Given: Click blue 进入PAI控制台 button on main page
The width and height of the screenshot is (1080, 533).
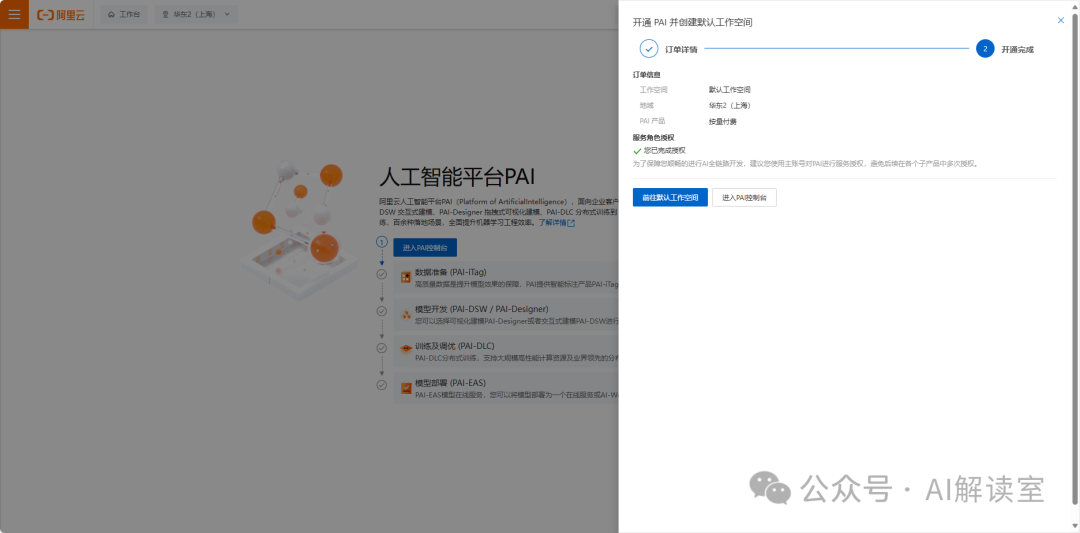Looking at the screenshot, I should [x=425, y=247].
